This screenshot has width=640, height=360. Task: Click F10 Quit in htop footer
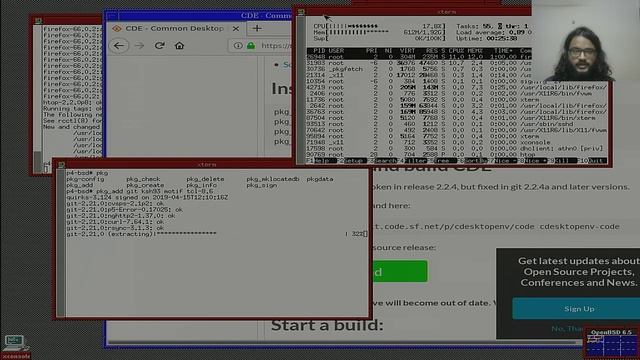pos(592,161)
